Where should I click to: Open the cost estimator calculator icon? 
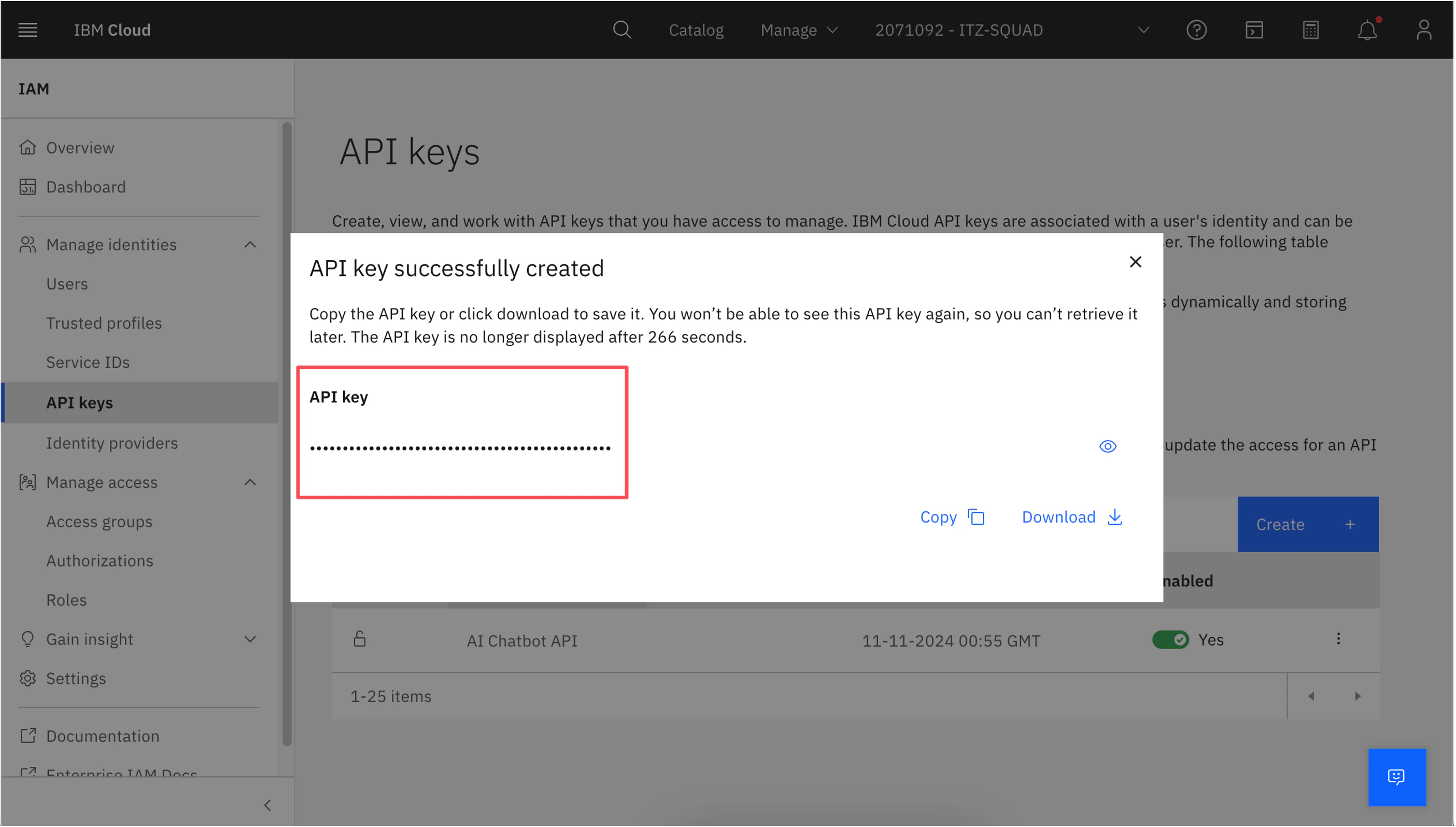coord(1310,30)
